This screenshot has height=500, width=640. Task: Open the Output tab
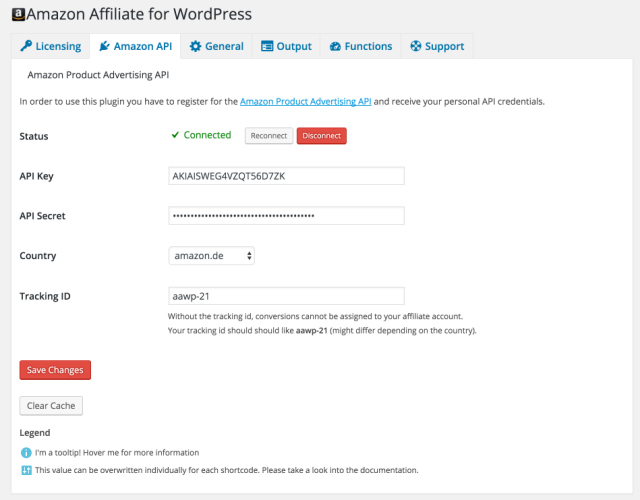coord(286,46)
